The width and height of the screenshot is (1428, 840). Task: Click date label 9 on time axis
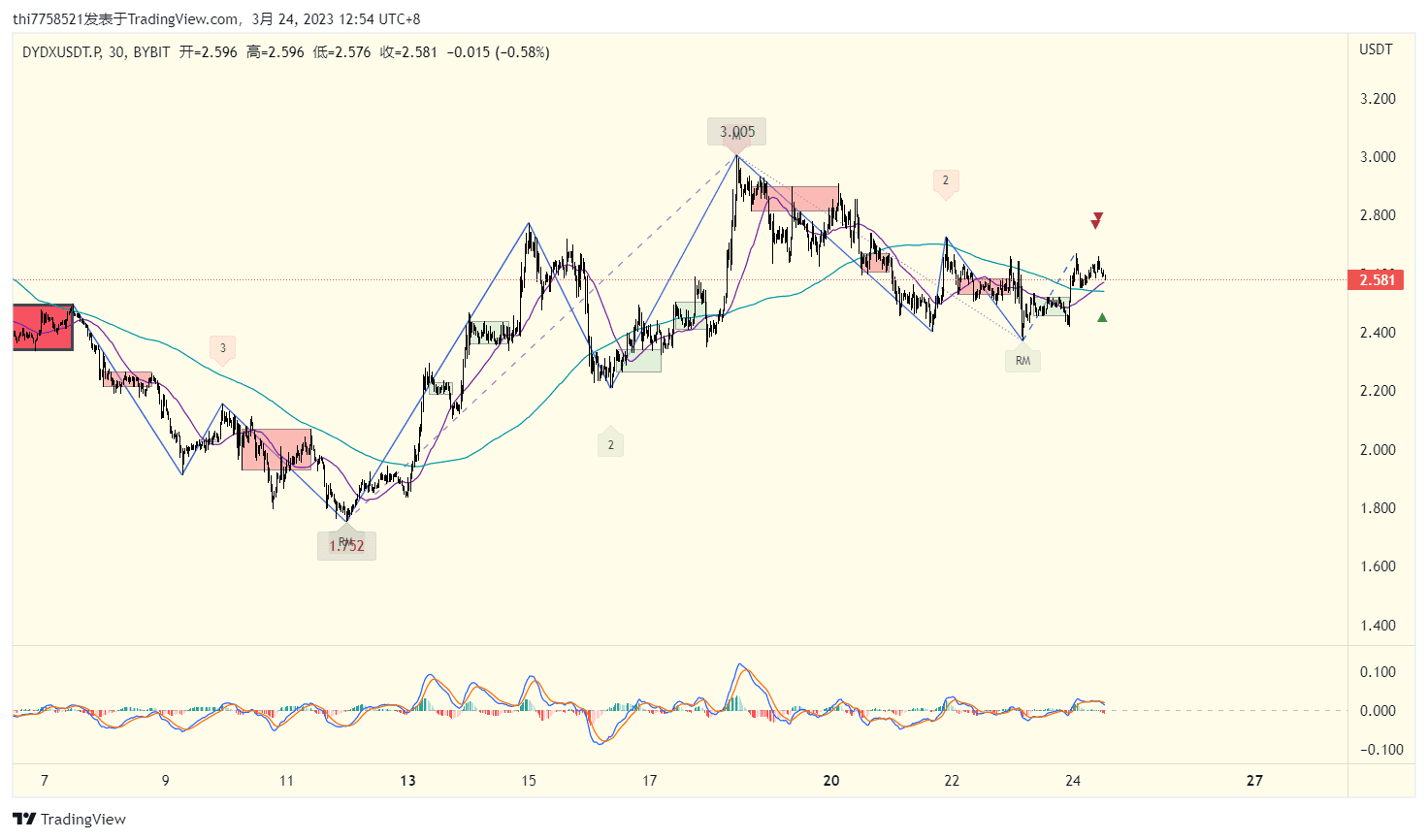pyautogui.click(x=166, y=781)
